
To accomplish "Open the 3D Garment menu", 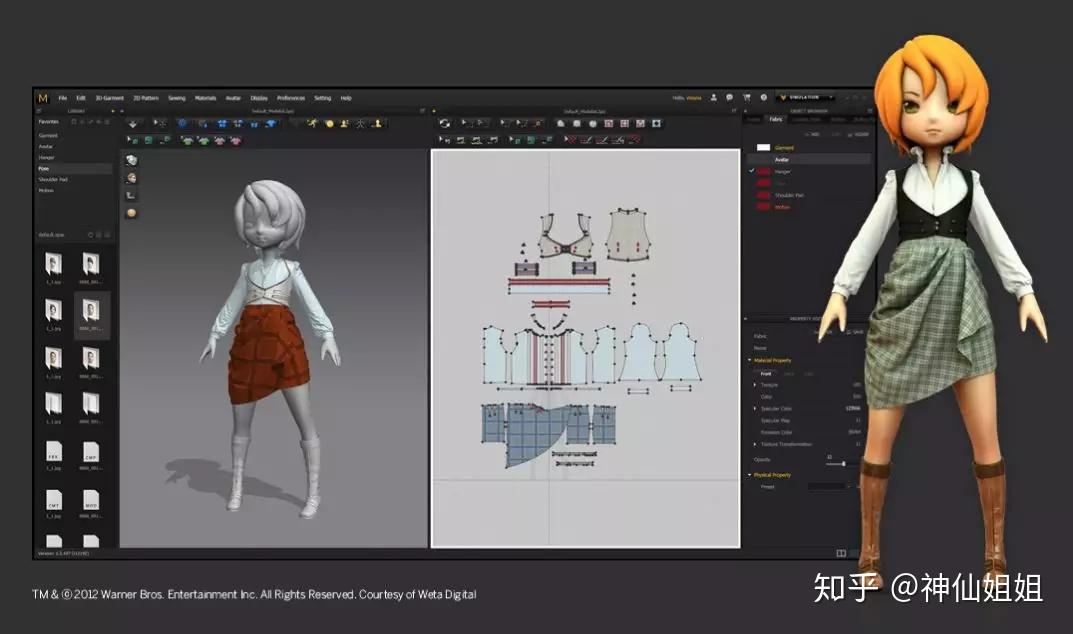I will click(x=109, y=98).
